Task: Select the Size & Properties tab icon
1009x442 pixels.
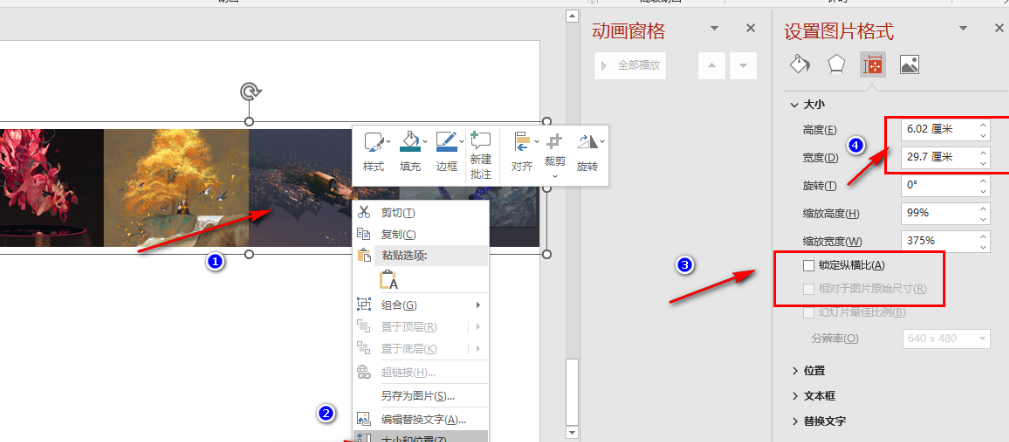Action: tap(873, 66)
